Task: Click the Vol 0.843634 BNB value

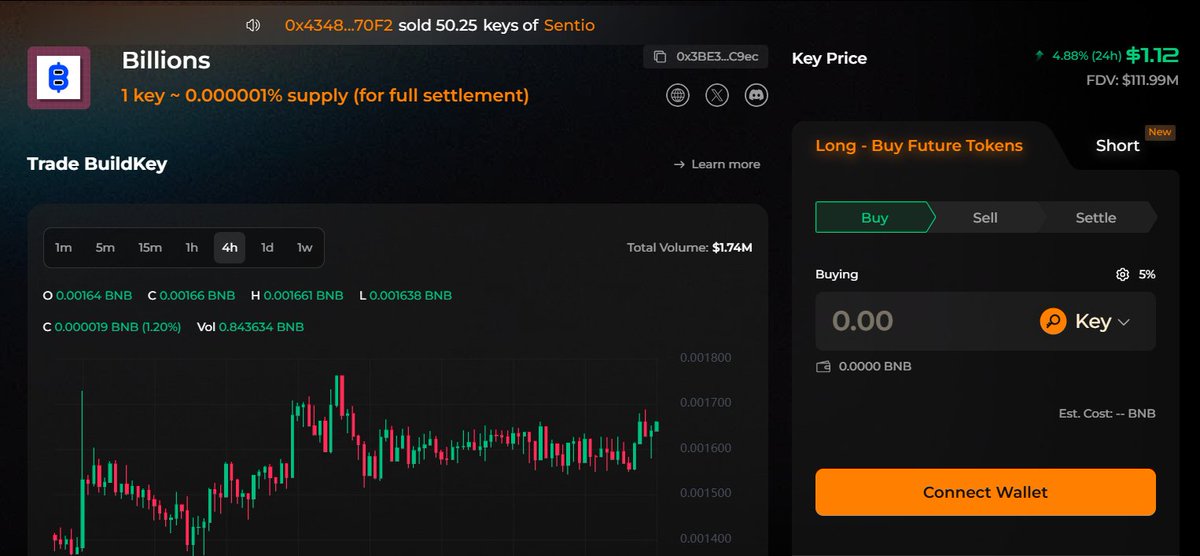Action: [x=250, y=327]
